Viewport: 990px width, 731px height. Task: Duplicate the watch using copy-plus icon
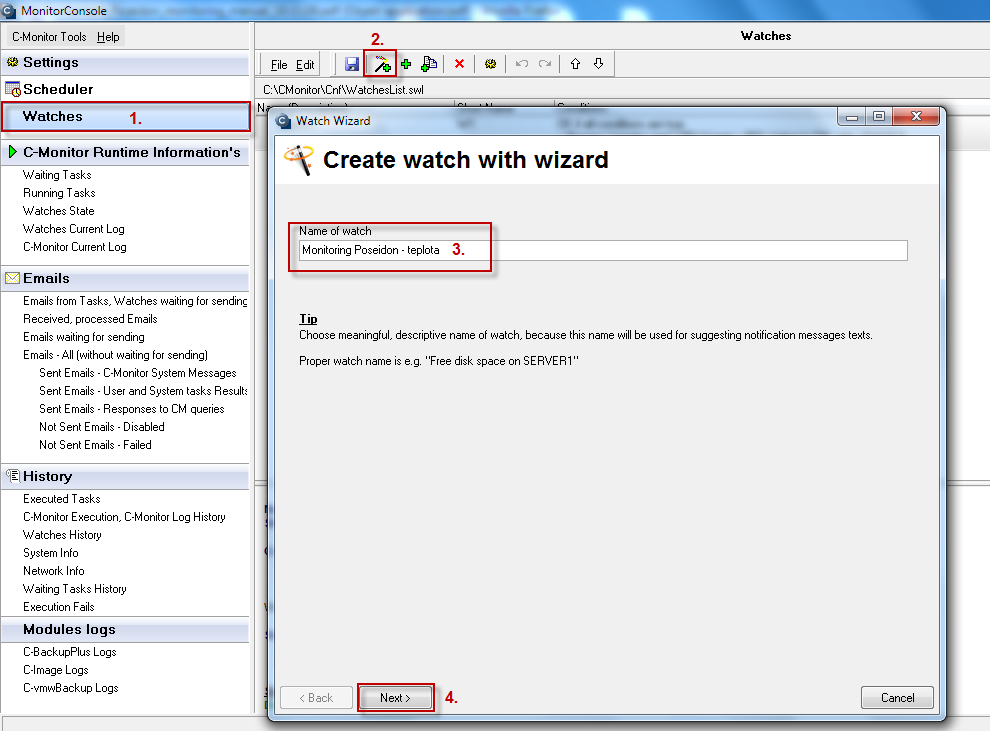(x=429, y=64)
